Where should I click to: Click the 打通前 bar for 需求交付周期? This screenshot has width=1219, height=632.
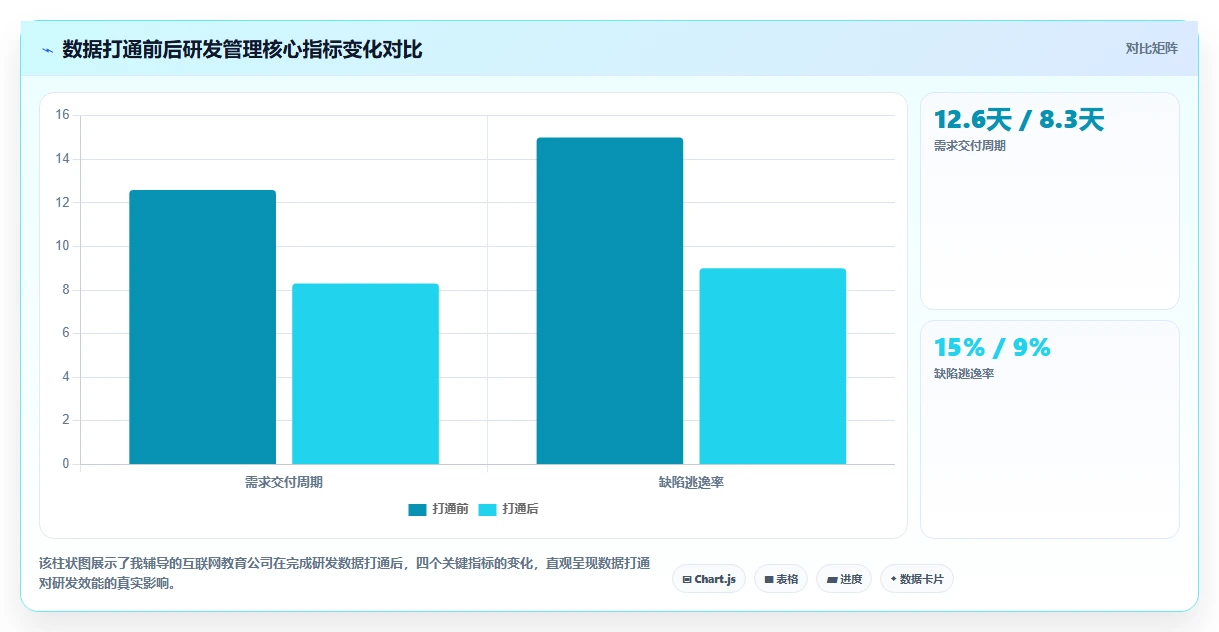203,327
